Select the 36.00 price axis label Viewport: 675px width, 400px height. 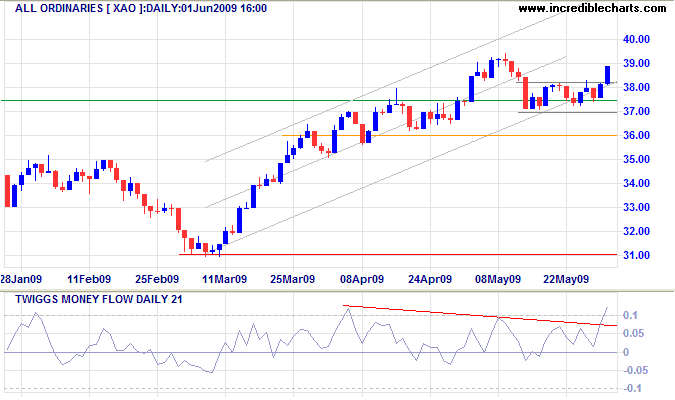636,135
